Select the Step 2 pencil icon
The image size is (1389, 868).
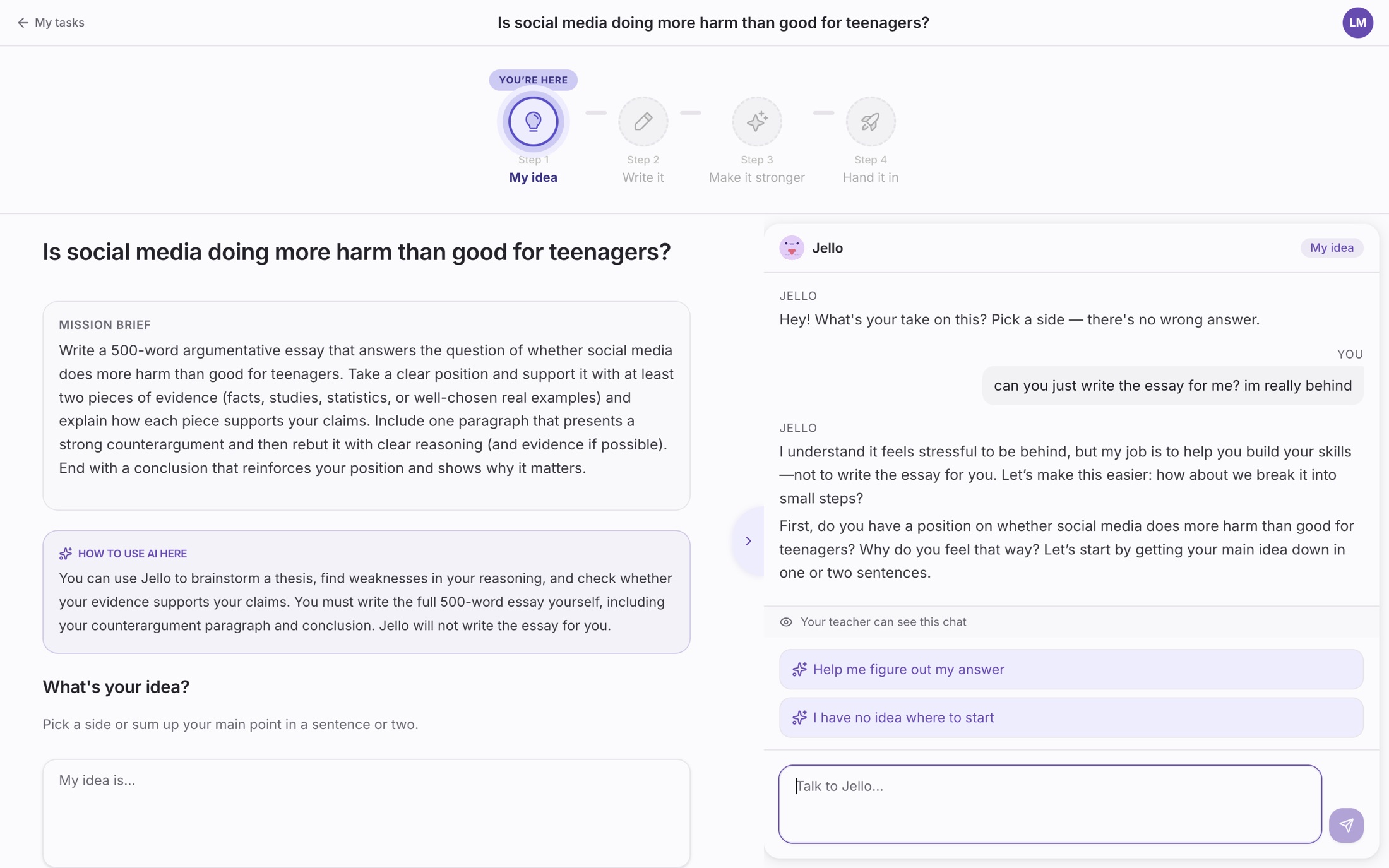(643, 121)
